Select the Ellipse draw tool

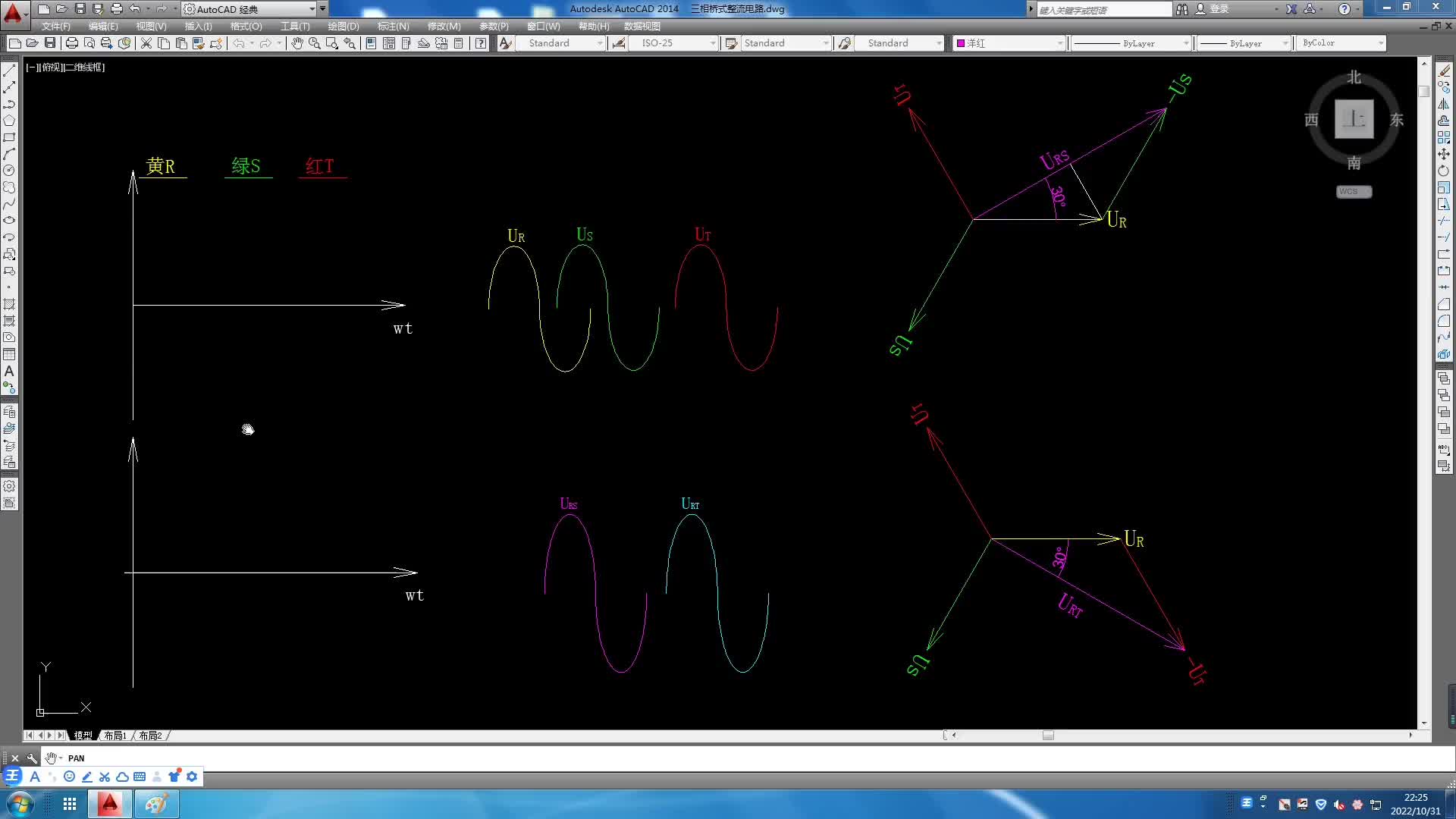point(9,221)
